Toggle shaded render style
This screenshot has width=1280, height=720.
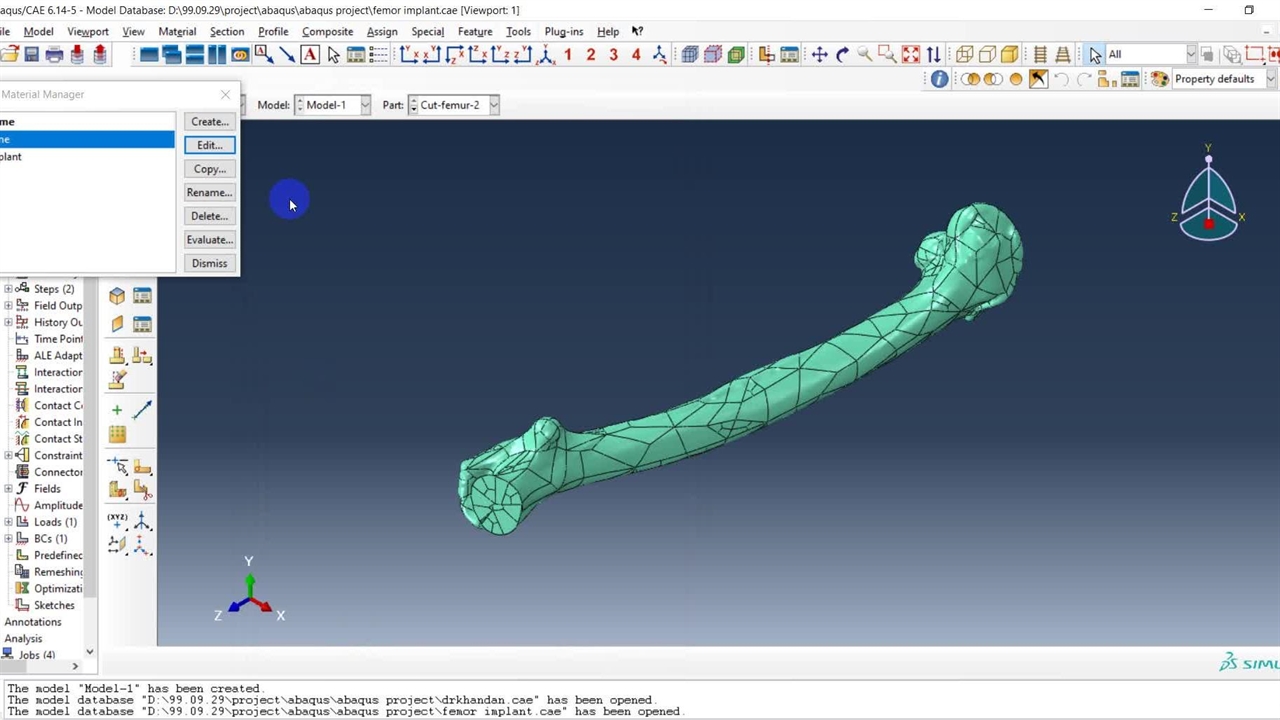[x=1010, y=55]
